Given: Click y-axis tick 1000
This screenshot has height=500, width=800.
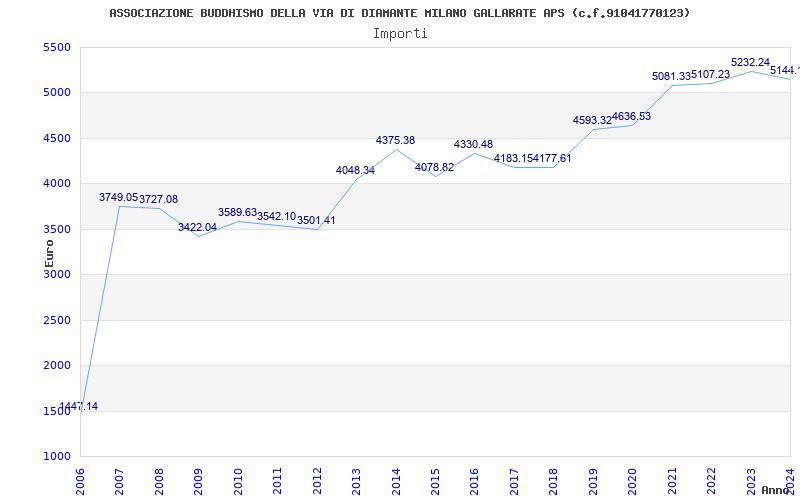Looking at the screenshot, I should (57, 457).
